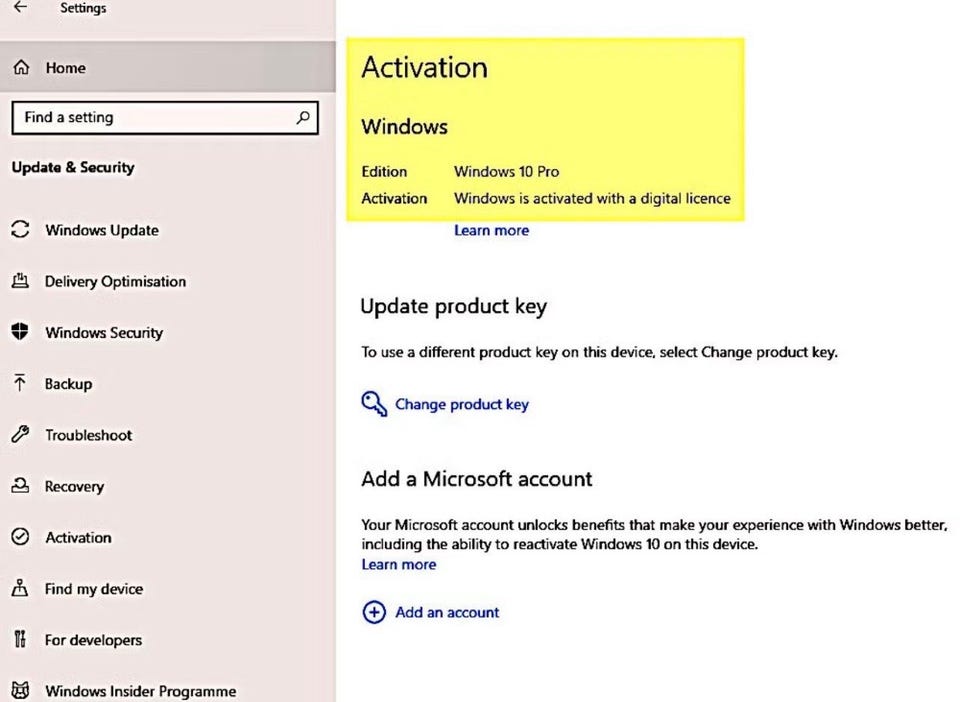This screenshot has width=960, height=702.
Task: Open For developers settings
Action: (x=93, y=640)
